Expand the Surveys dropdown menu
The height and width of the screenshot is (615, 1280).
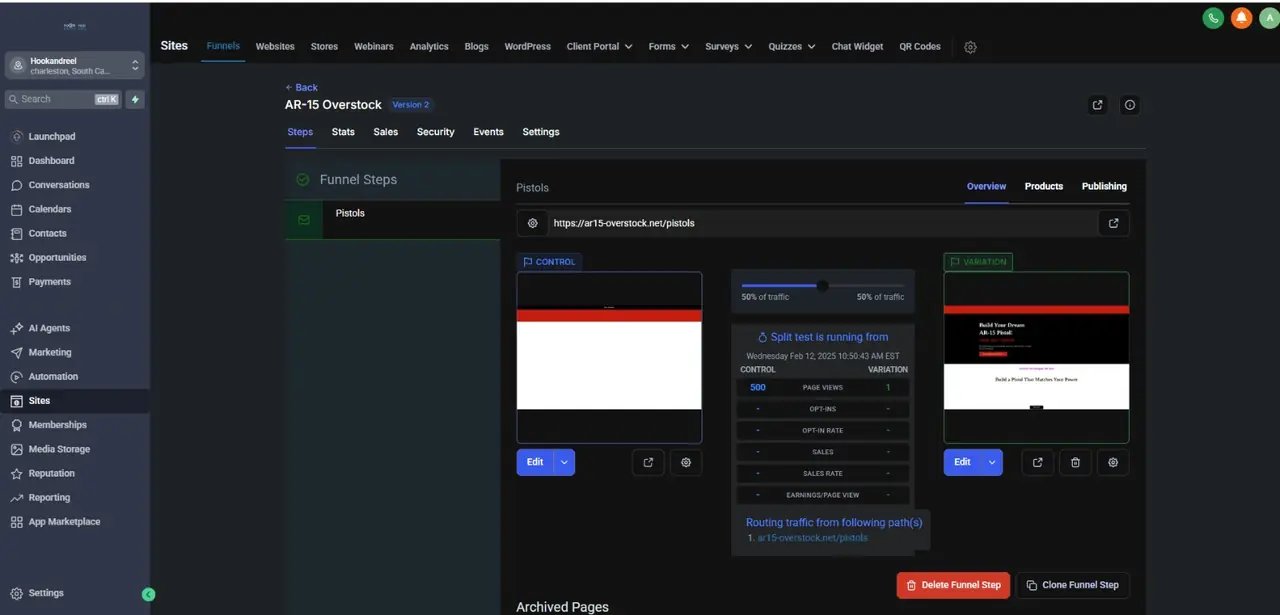[729, 47]
